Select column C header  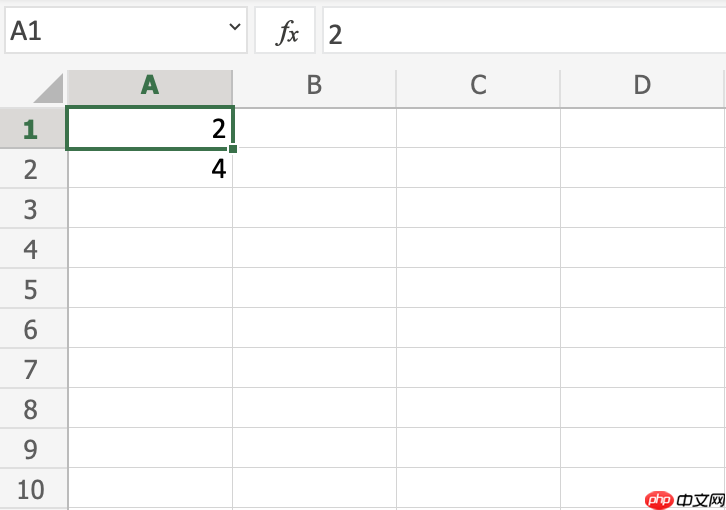pyautogui.click(x=478, y=86)
